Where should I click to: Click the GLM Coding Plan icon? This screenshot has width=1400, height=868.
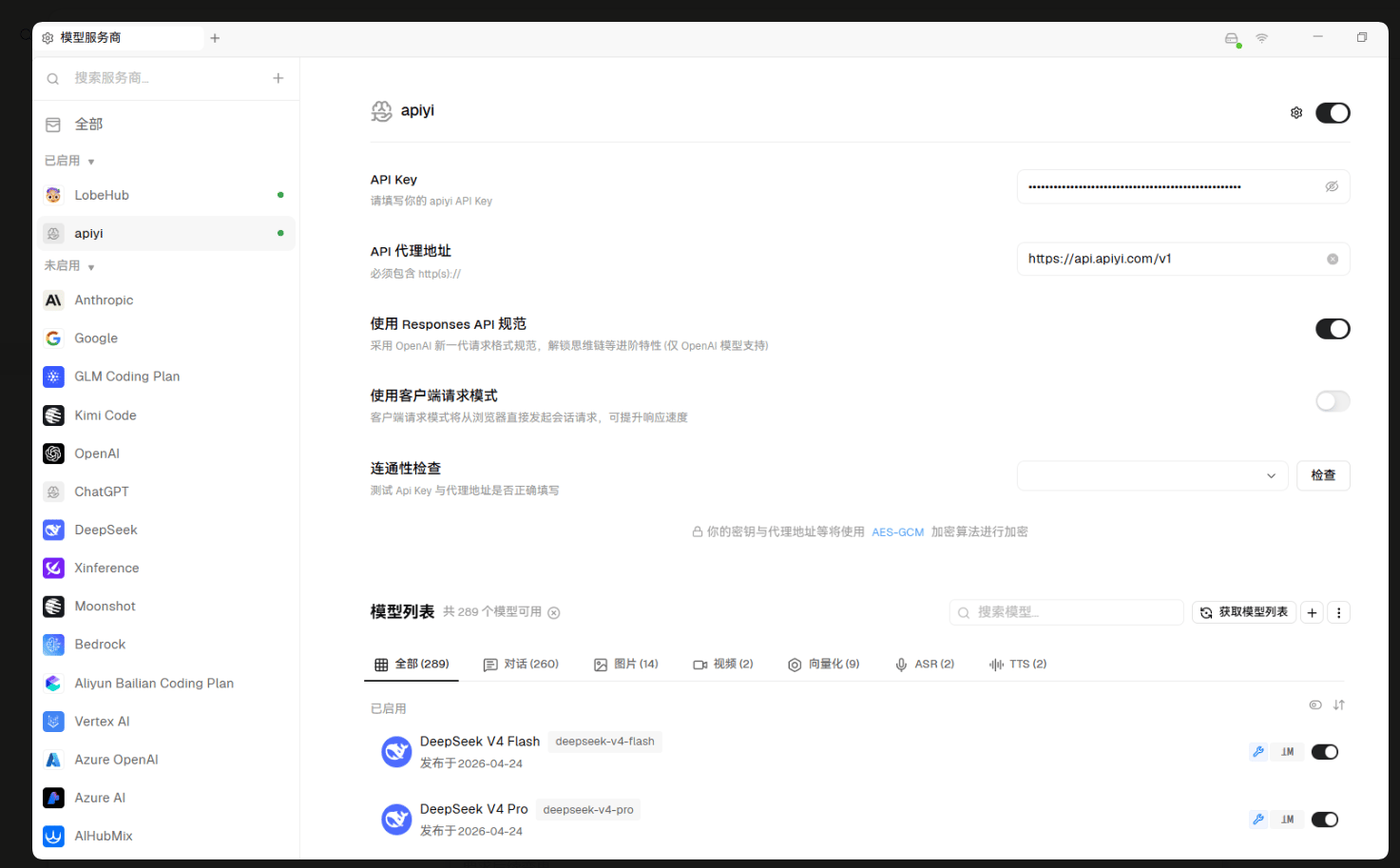[x=53, y=376]
